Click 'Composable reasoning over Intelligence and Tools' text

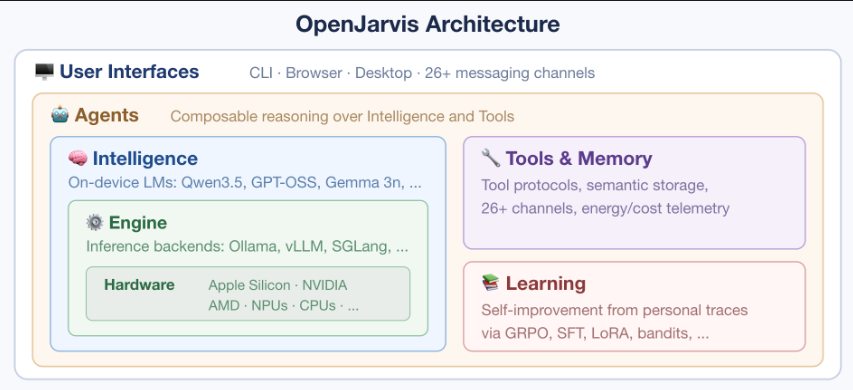click(x=342, y=116)
